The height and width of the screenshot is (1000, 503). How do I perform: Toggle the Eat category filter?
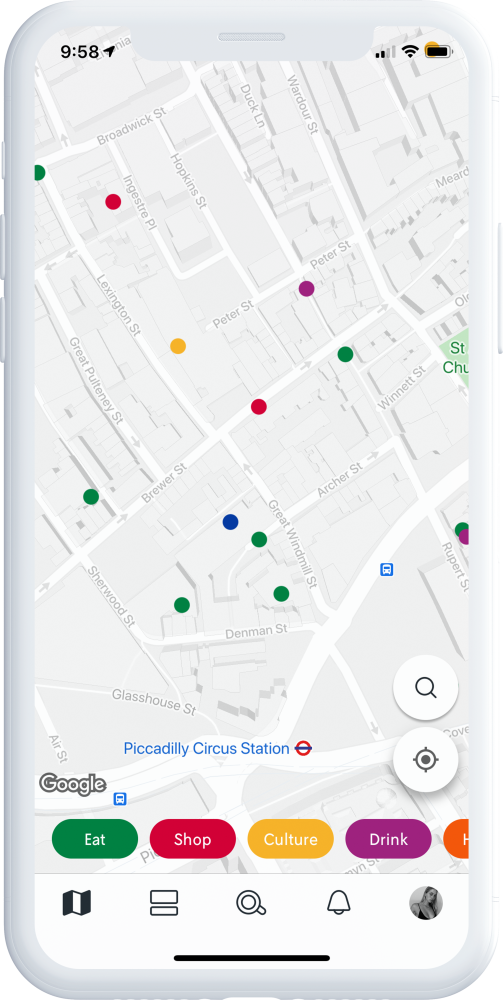click(95, 839)
